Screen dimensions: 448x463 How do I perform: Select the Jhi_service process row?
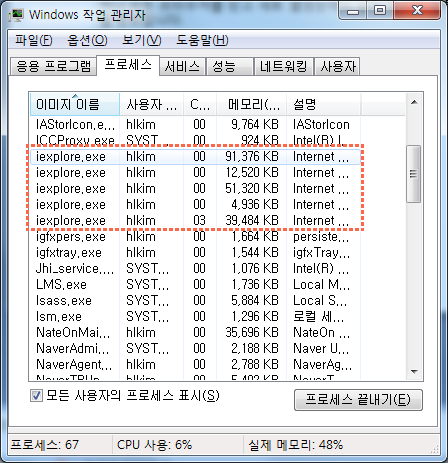195,268
